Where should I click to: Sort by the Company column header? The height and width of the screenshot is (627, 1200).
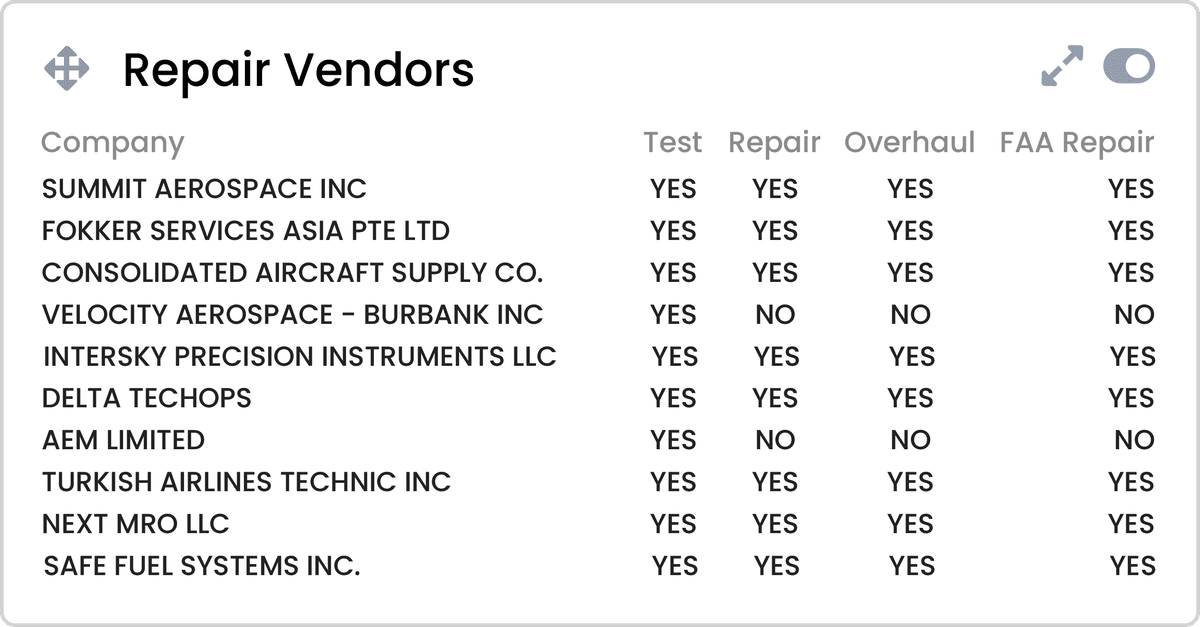point(111,143)
